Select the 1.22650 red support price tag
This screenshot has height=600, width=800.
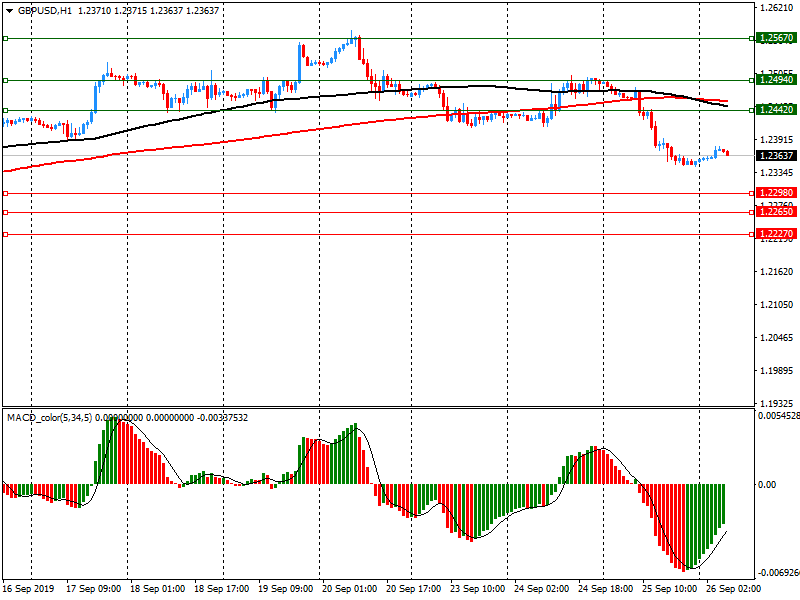777,212
